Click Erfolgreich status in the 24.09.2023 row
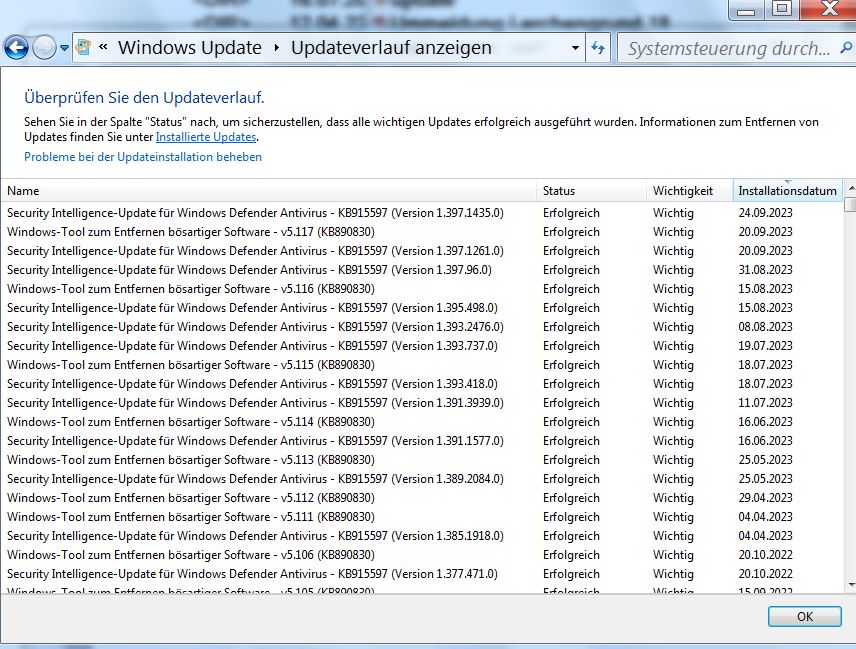Screen dimensions: 856x649 pos(571,213)
